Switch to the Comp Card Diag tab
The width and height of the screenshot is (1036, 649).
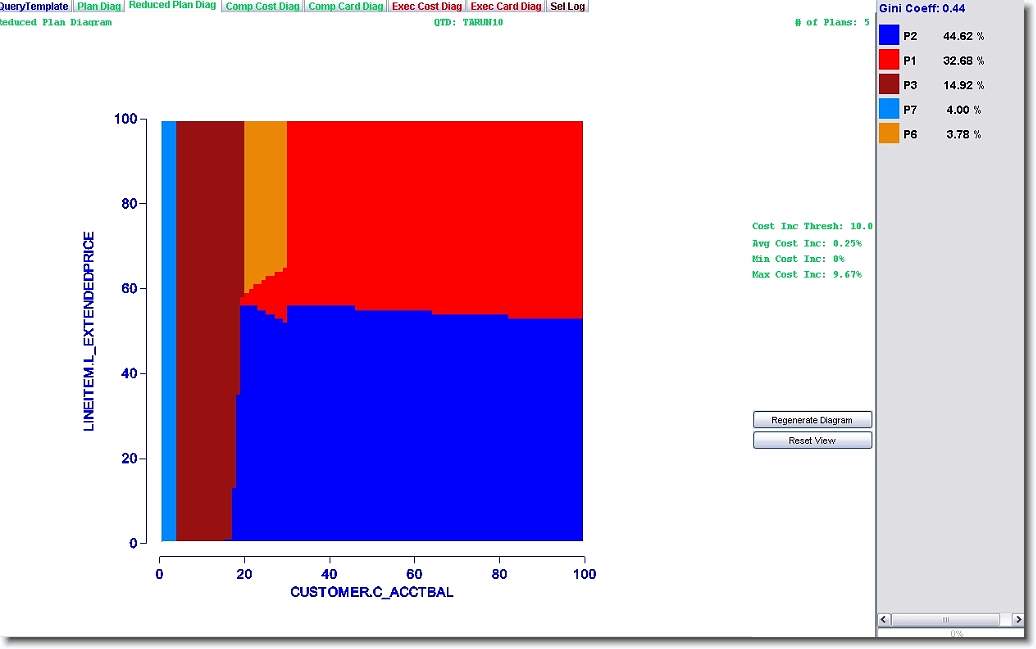(x=345, y=6)
